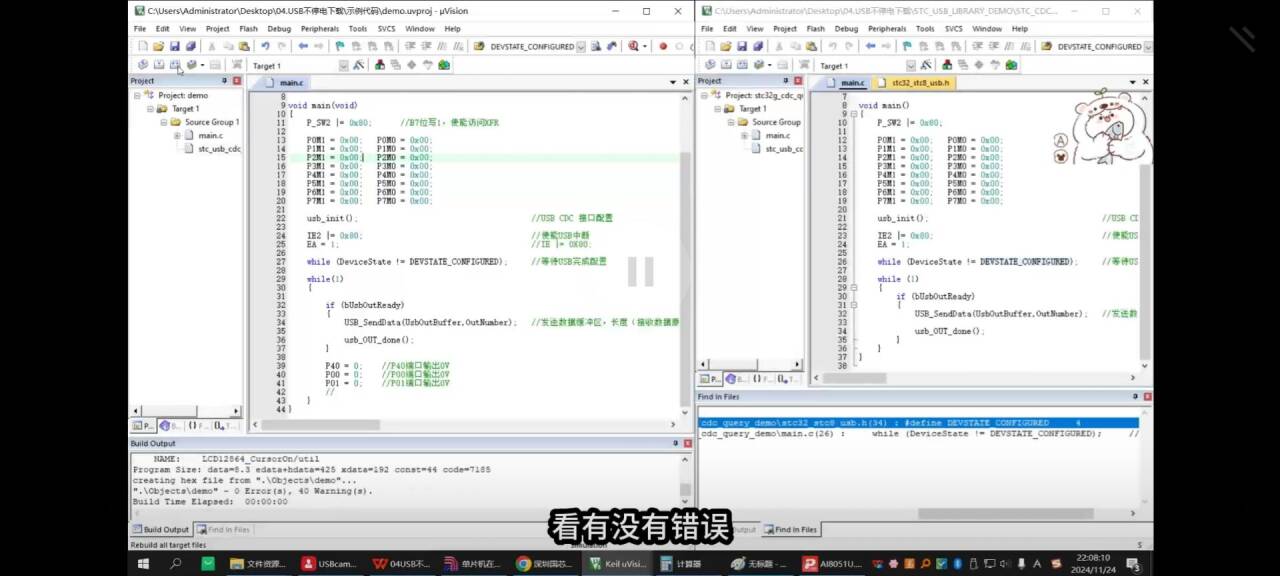Open Target 1 dropdown in left window
The height and width of the screenshot is (576, 1280).
click(x=343, y=65)
